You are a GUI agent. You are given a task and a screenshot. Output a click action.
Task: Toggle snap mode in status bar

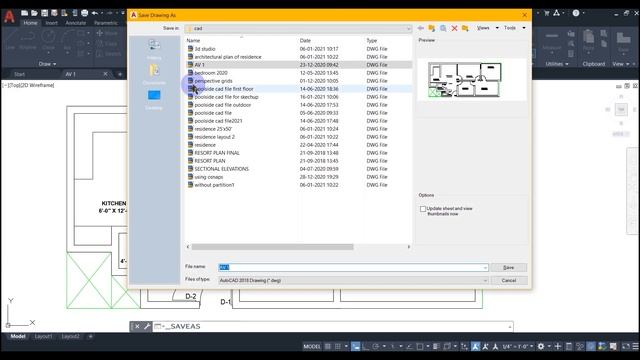338,347
